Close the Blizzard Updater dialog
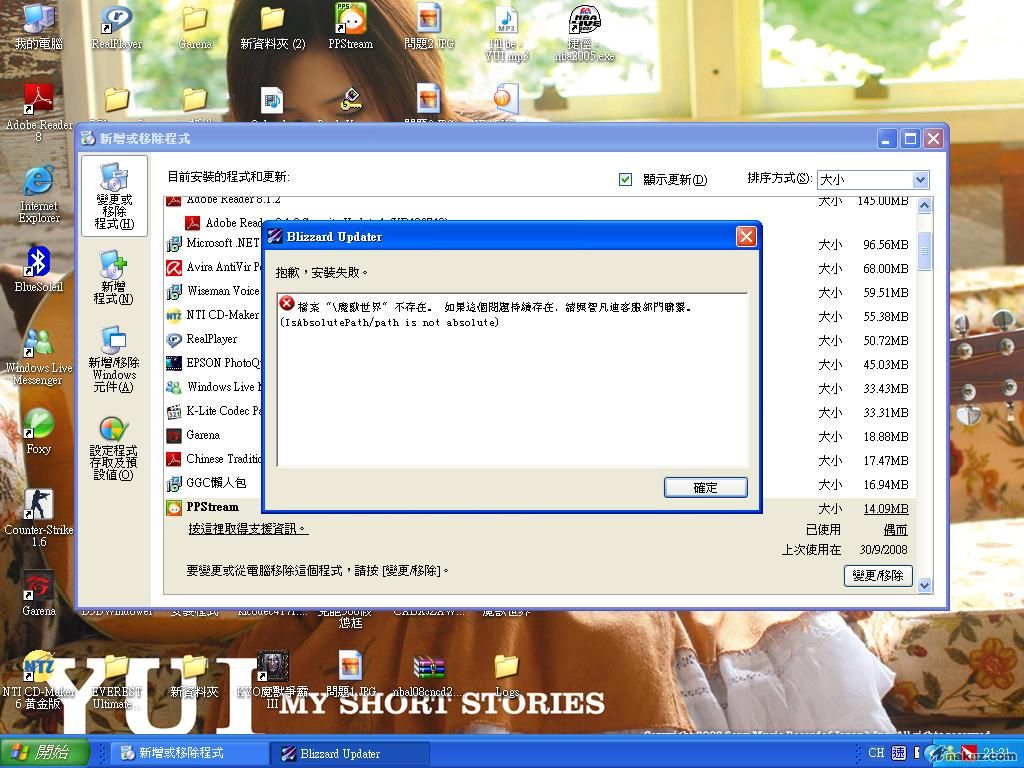The image size is (1024, 768). (x=746, y=236)
